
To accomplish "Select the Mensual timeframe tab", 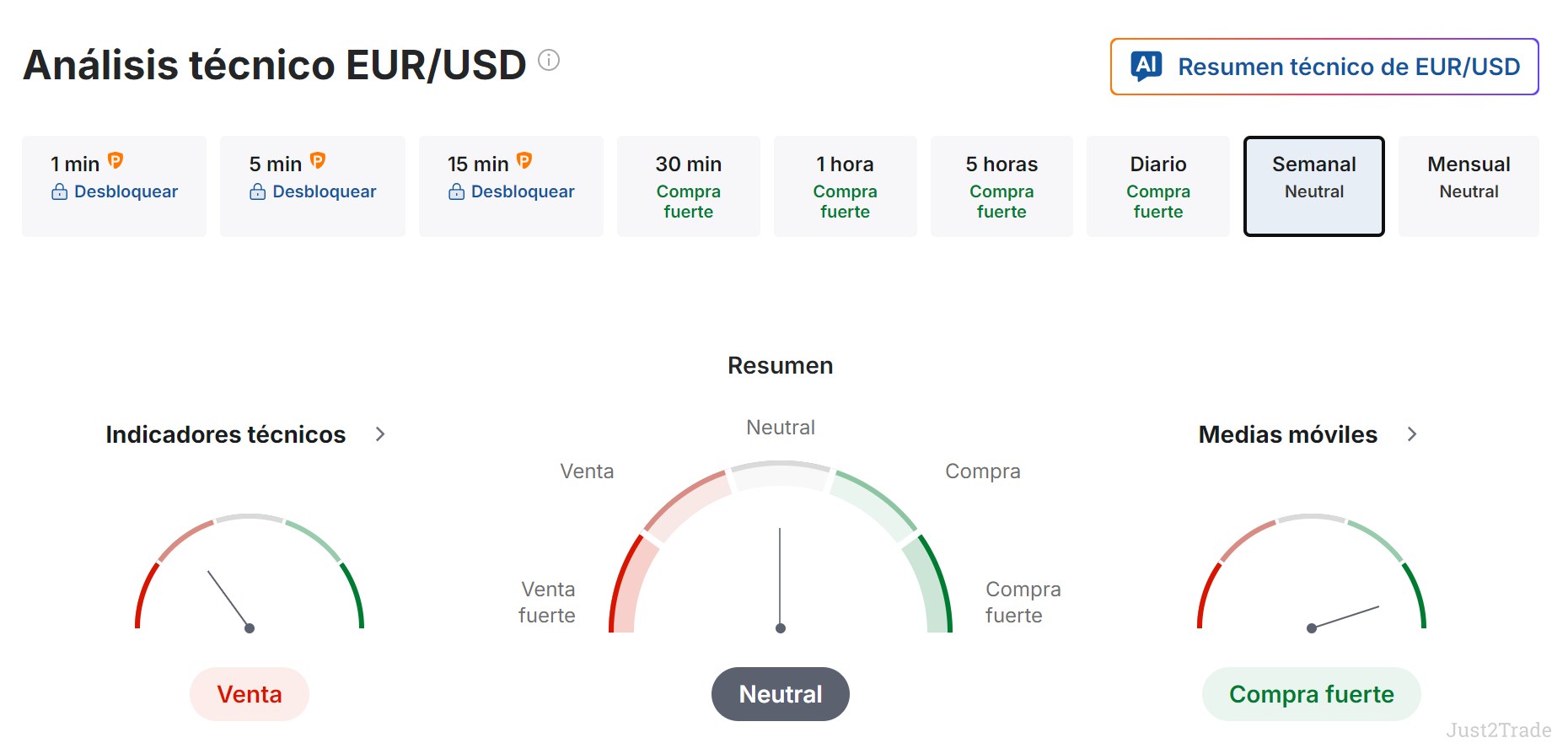I will 1469,186.
